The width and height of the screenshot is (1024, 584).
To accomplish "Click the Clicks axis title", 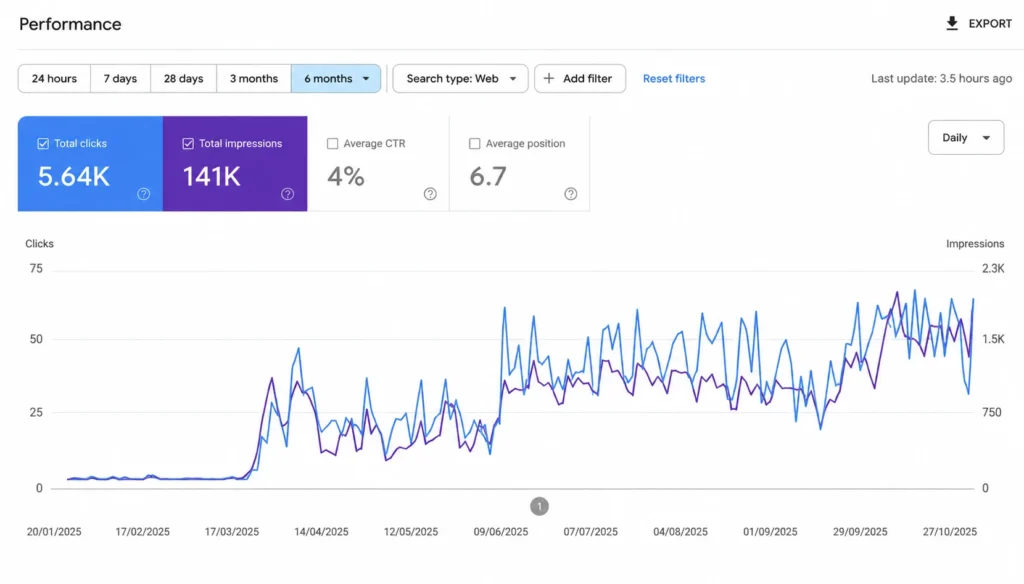I will click(39, 244).
